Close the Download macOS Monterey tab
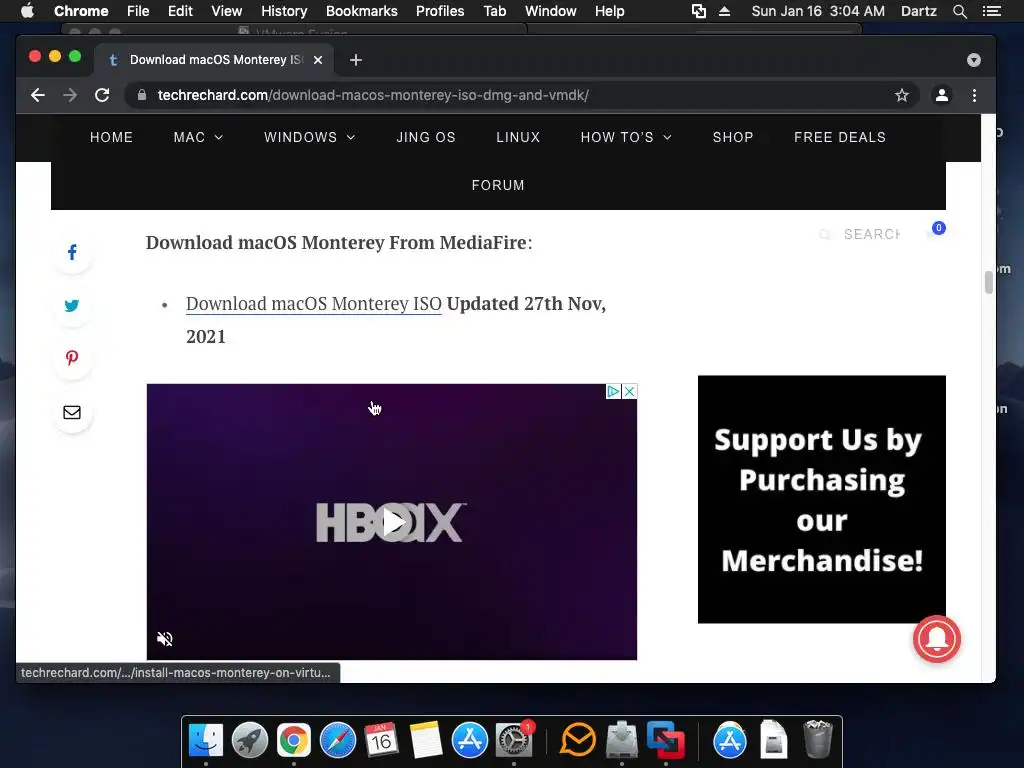Image resolution: width=1024 pixels, height=768 pixels. pyautogui.click(x=318, y=60)
